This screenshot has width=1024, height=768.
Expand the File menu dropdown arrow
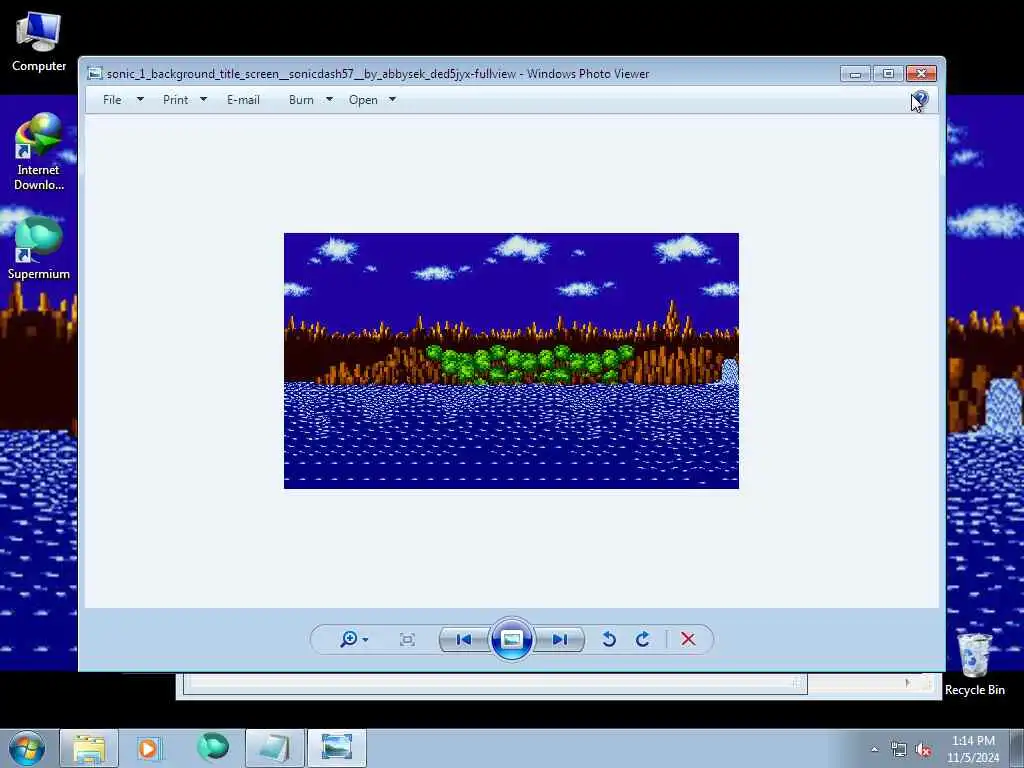tap(140, 100)
